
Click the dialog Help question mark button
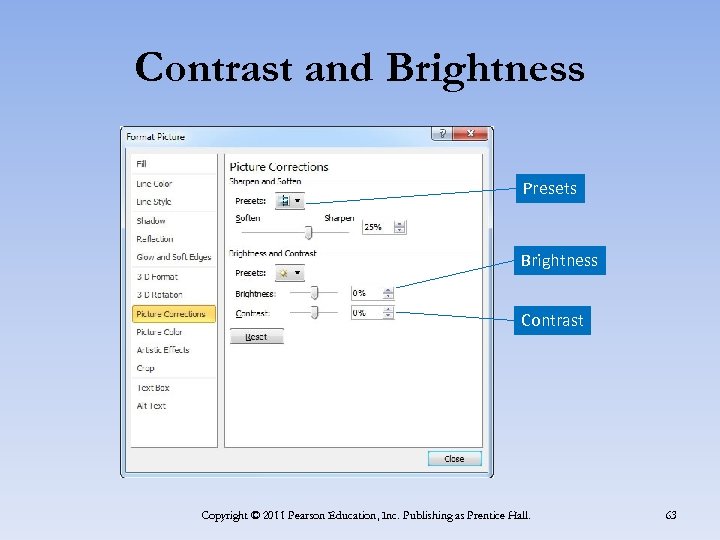coord(442,134)
